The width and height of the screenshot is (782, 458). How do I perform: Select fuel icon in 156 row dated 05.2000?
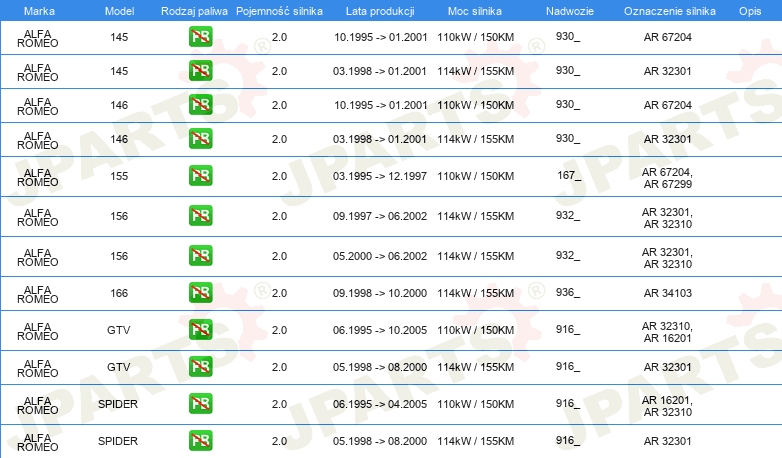pyautogui.click(x=200, y=255)
